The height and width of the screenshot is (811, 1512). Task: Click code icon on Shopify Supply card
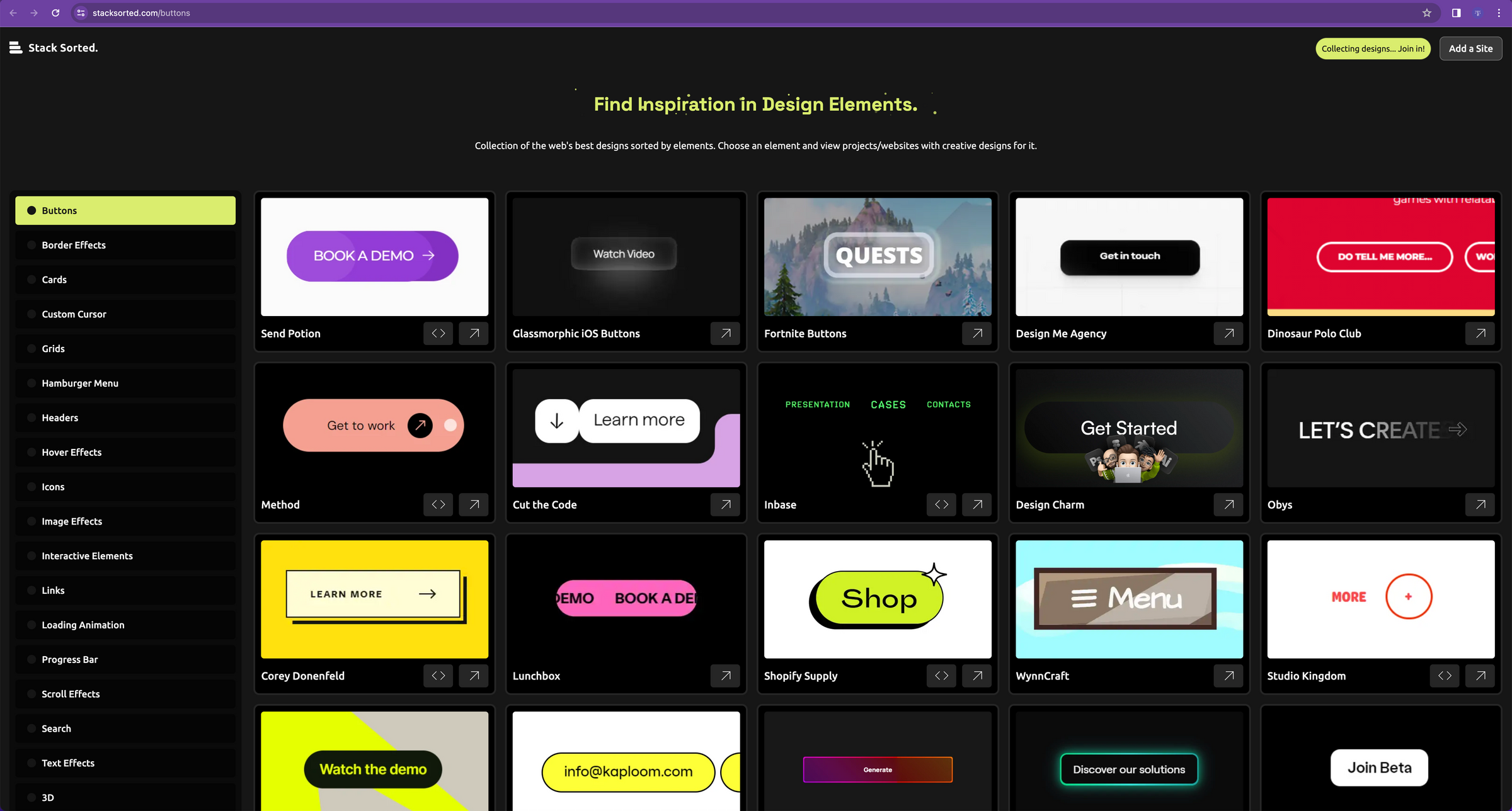coord(941,676)
